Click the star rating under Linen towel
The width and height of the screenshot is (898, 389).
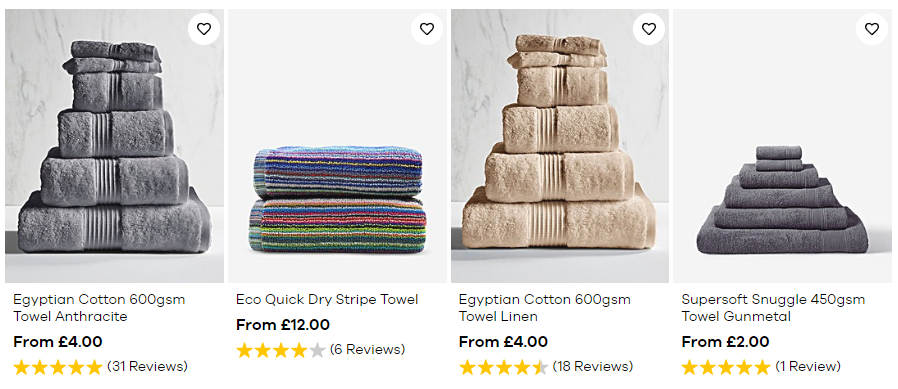[503, 367]
